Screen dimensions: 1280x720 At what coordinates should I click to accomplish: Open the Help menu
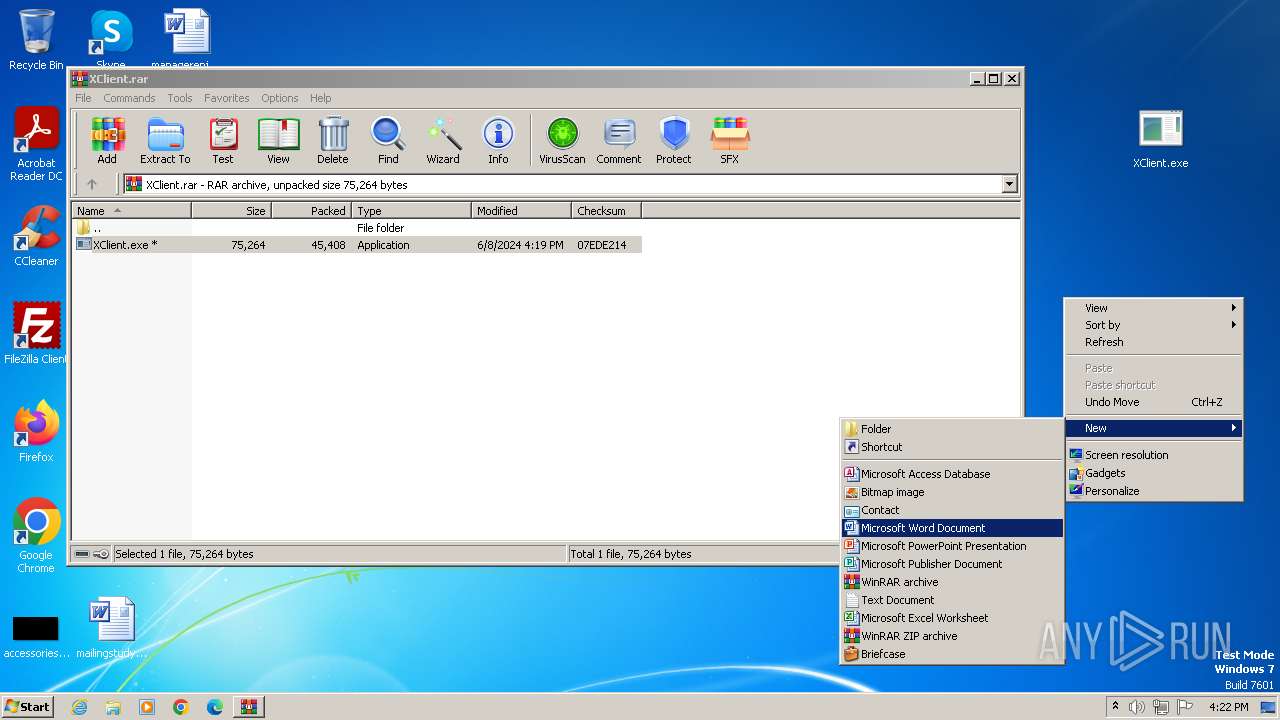click(320, 98)
